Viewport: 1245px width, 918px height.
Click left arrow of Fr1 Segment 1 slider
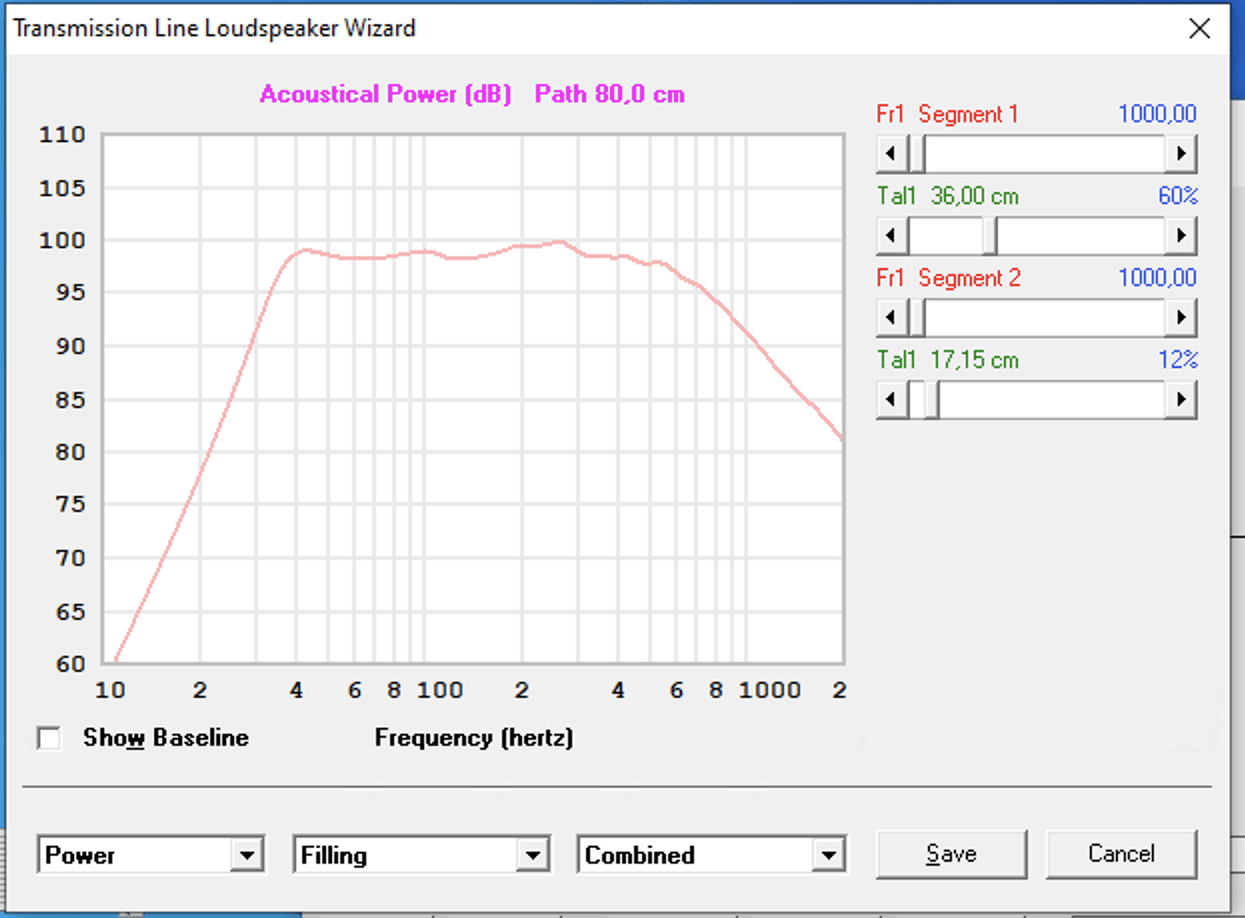click(892, 155)
